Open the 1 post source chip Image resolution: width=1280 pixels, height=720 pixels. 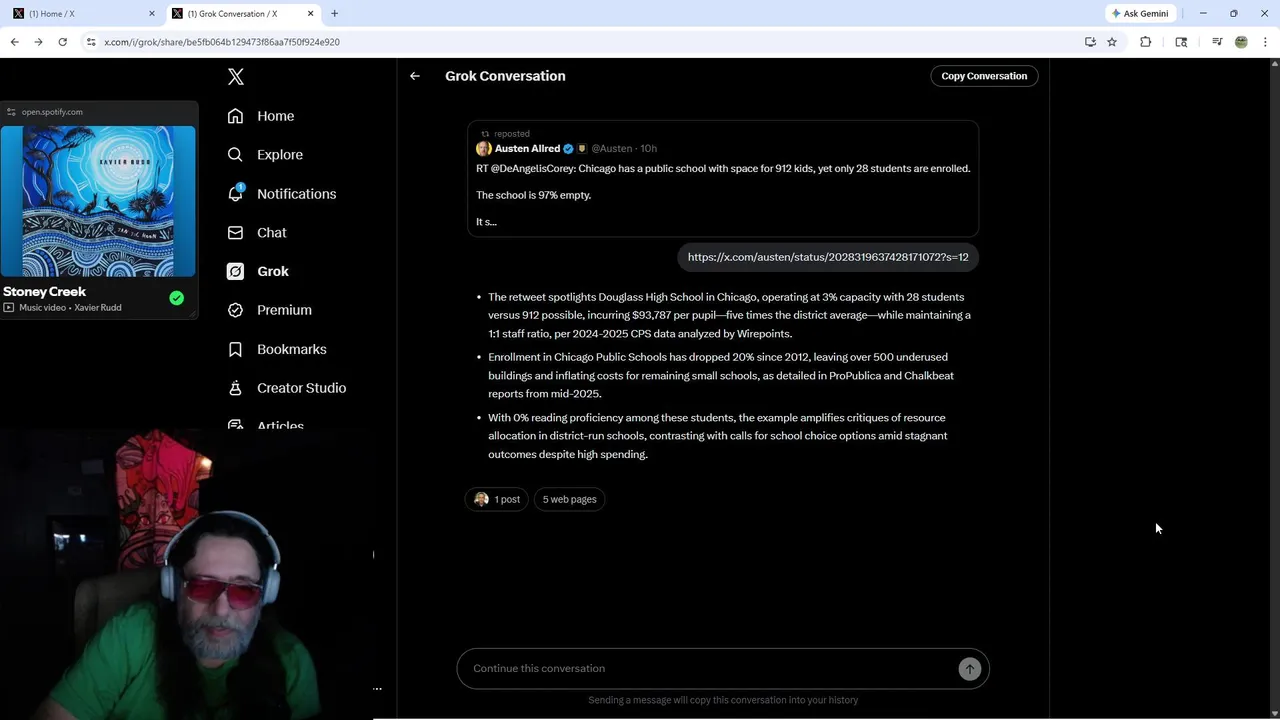[x=497, y=499]
